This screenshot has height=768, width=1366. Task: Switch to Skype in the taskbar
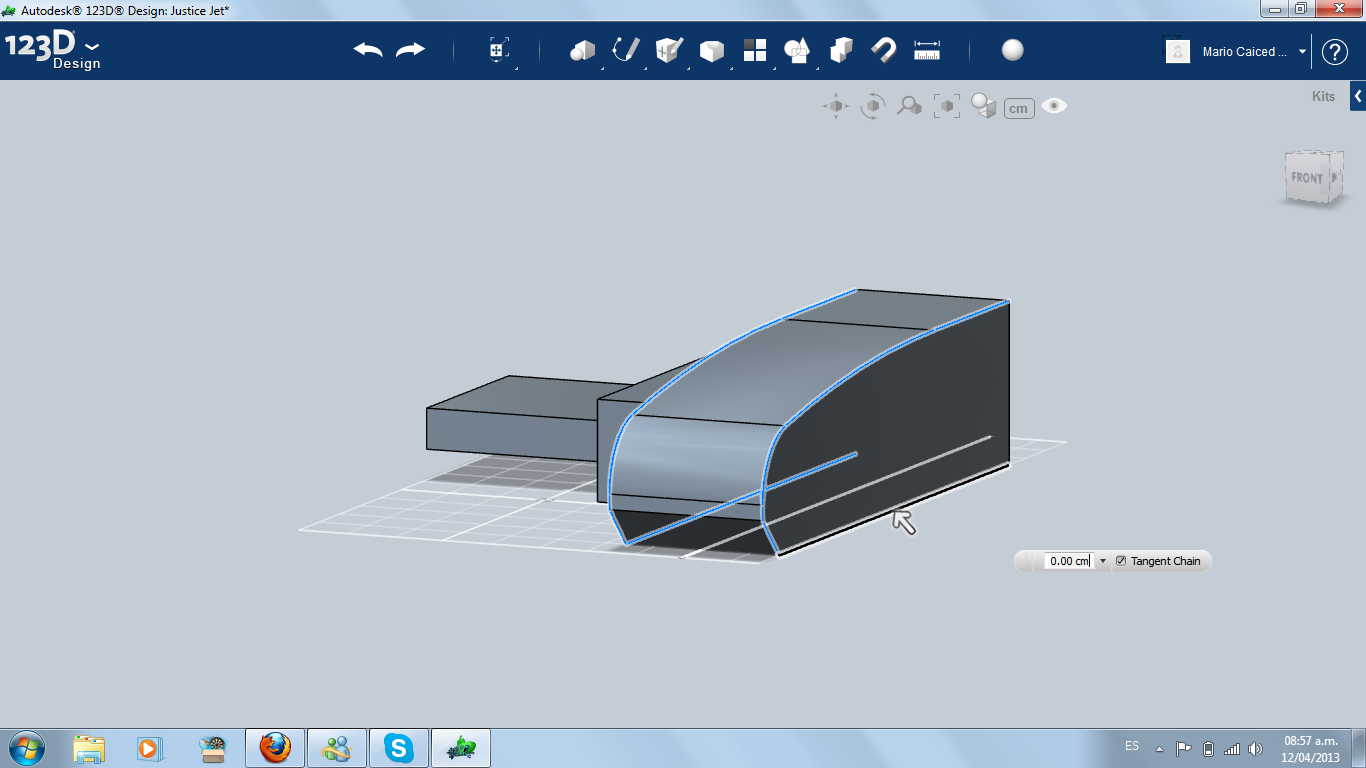pos(399,748)
